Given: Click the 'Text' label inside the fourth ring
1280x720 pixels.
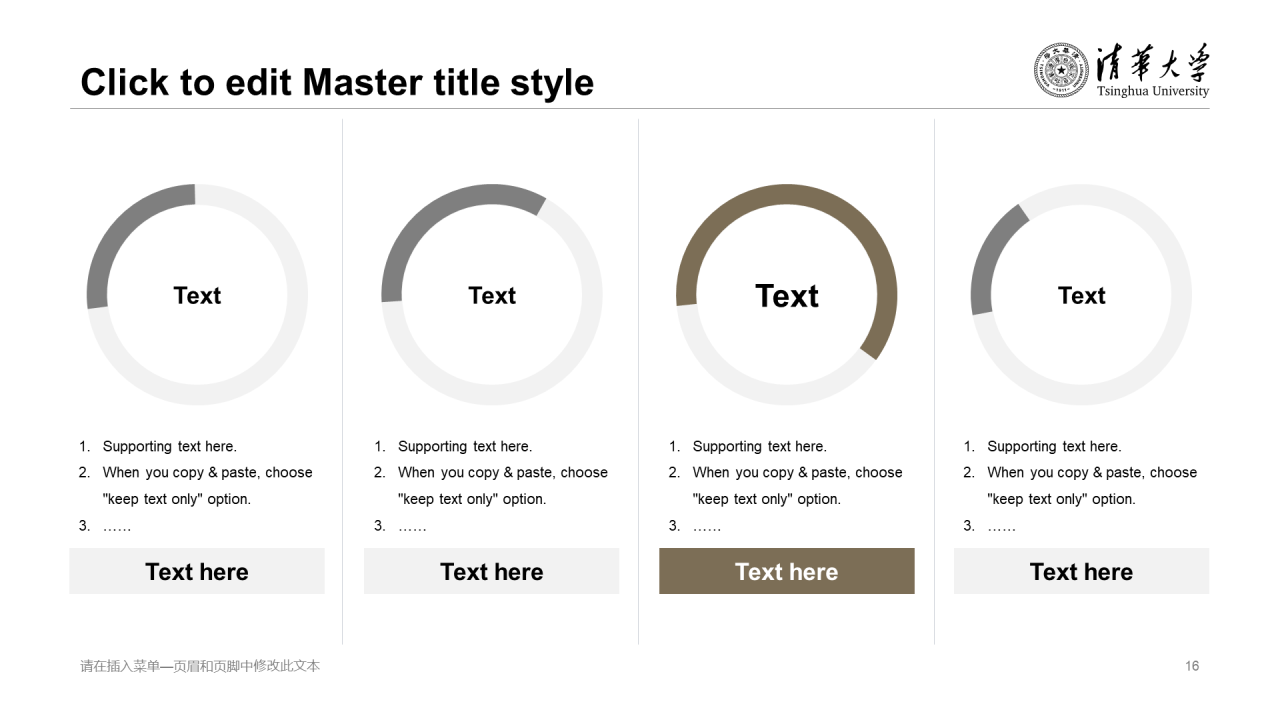Looking at the screenshot, I should 1082,296.
